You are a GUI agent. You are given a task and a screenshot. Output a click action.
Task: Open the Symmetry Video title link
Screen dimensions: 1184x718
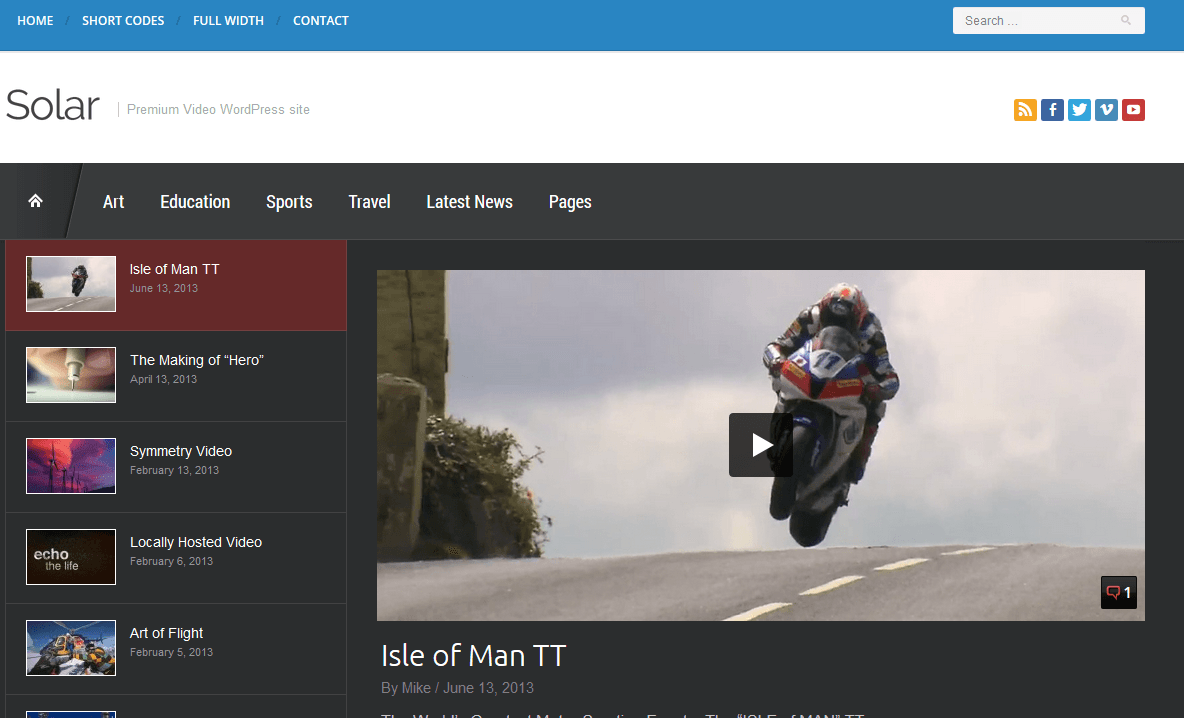pos(180,451)
